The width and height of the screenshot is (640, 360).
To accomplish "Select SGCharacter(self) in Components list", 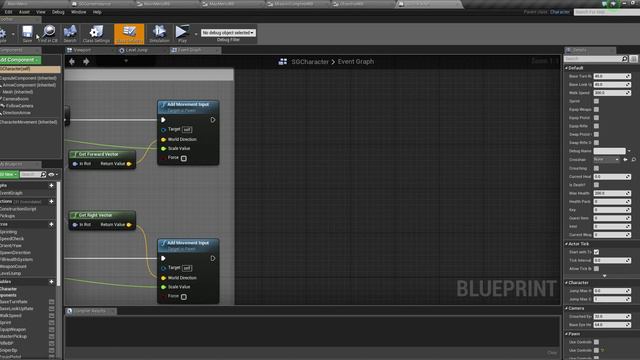I will 29,69.
